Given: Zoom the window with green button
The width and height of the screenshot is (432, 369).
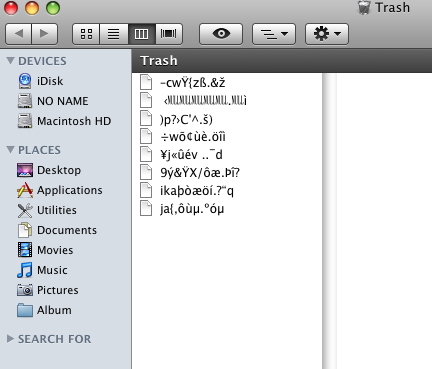Looking at the screenshot, I should tap(53, 8).
